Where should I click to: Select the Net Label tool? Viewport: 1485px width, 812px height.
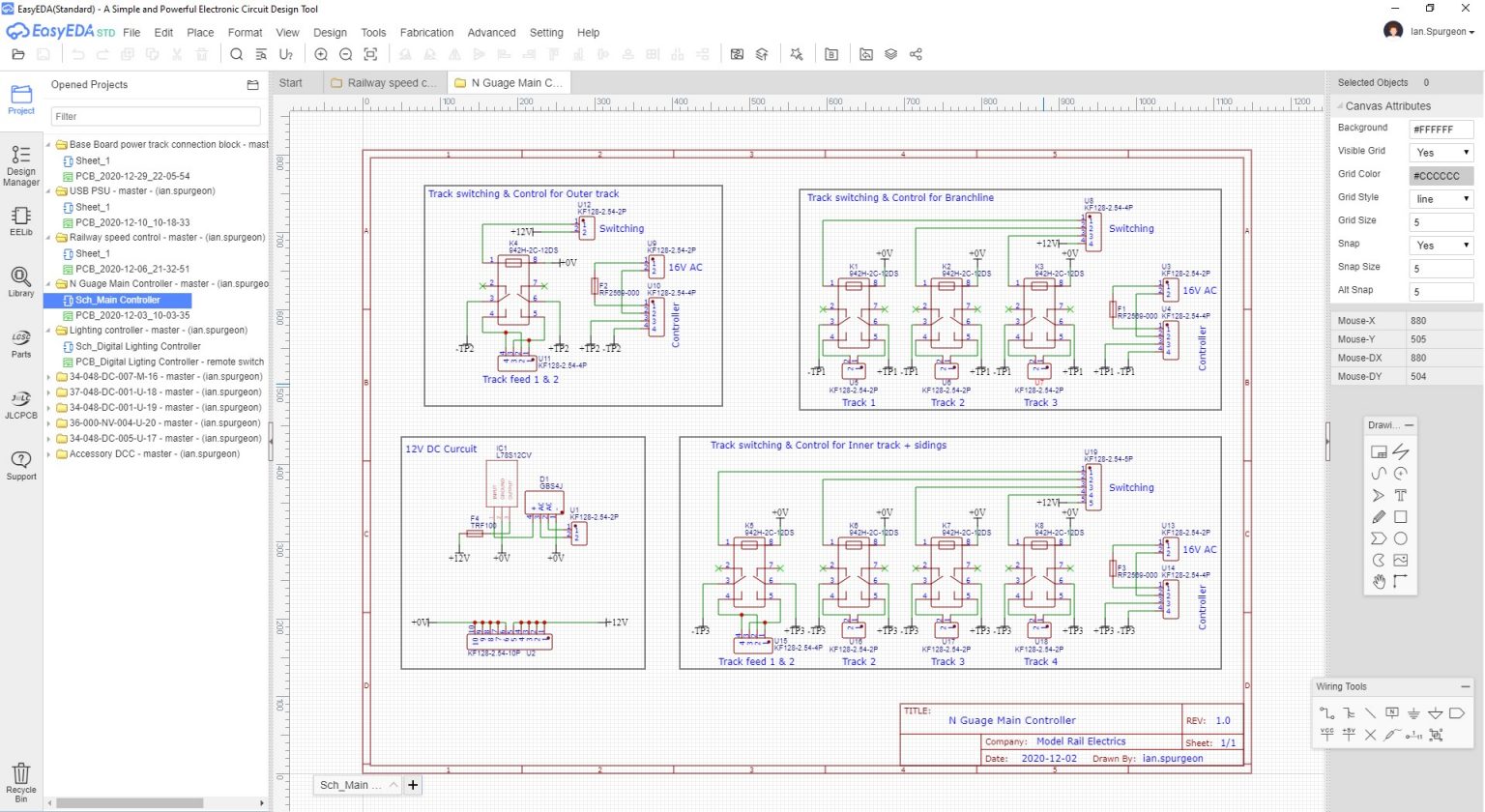click(x=1392, y=712)
